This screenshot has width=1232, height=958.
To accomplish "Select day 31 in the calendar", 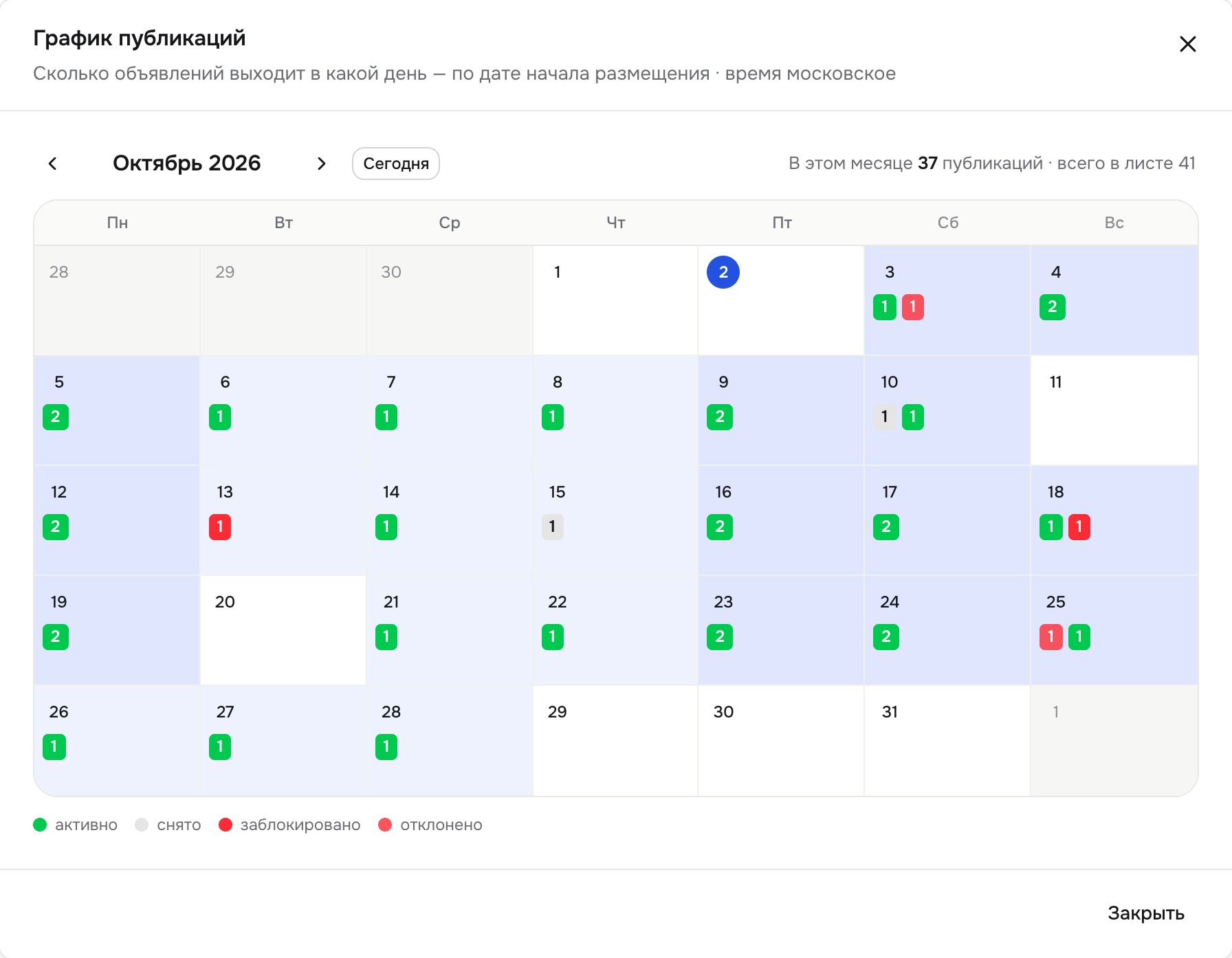I will pyautogui.click(x=947, y=741).
